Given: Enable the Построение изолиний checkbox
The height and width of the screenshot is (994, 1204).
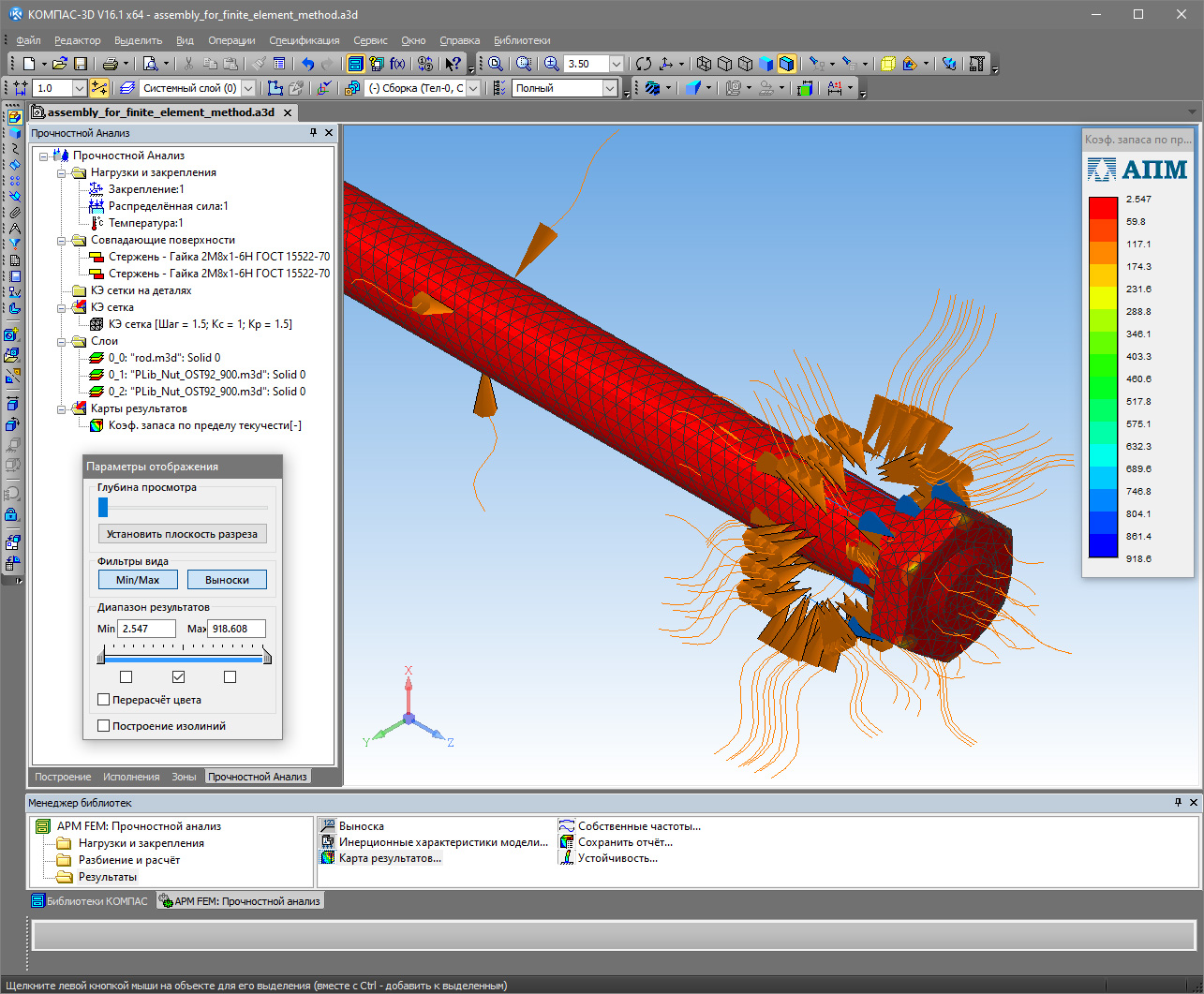Looking at the screenshot, I should point(104,726).
